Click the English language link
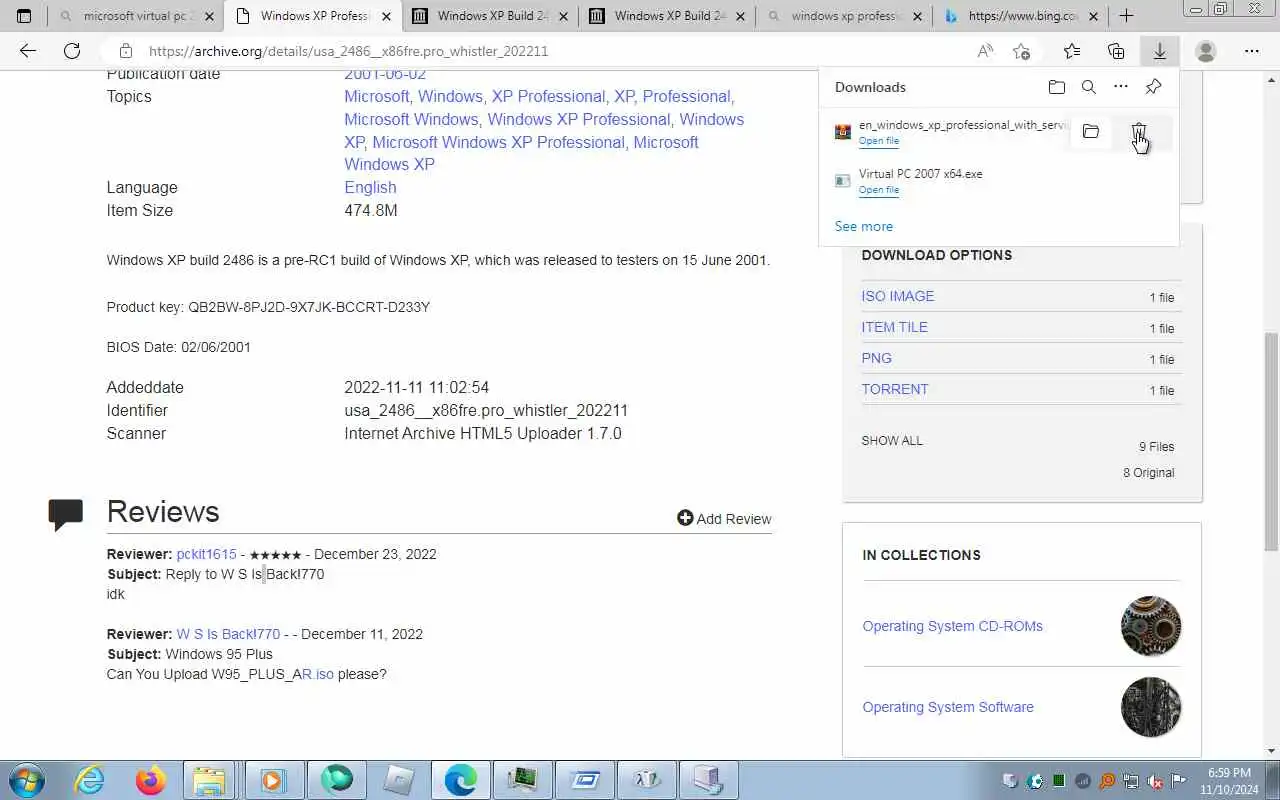This screenshot has height=800, width=1280. click(370, 187)
